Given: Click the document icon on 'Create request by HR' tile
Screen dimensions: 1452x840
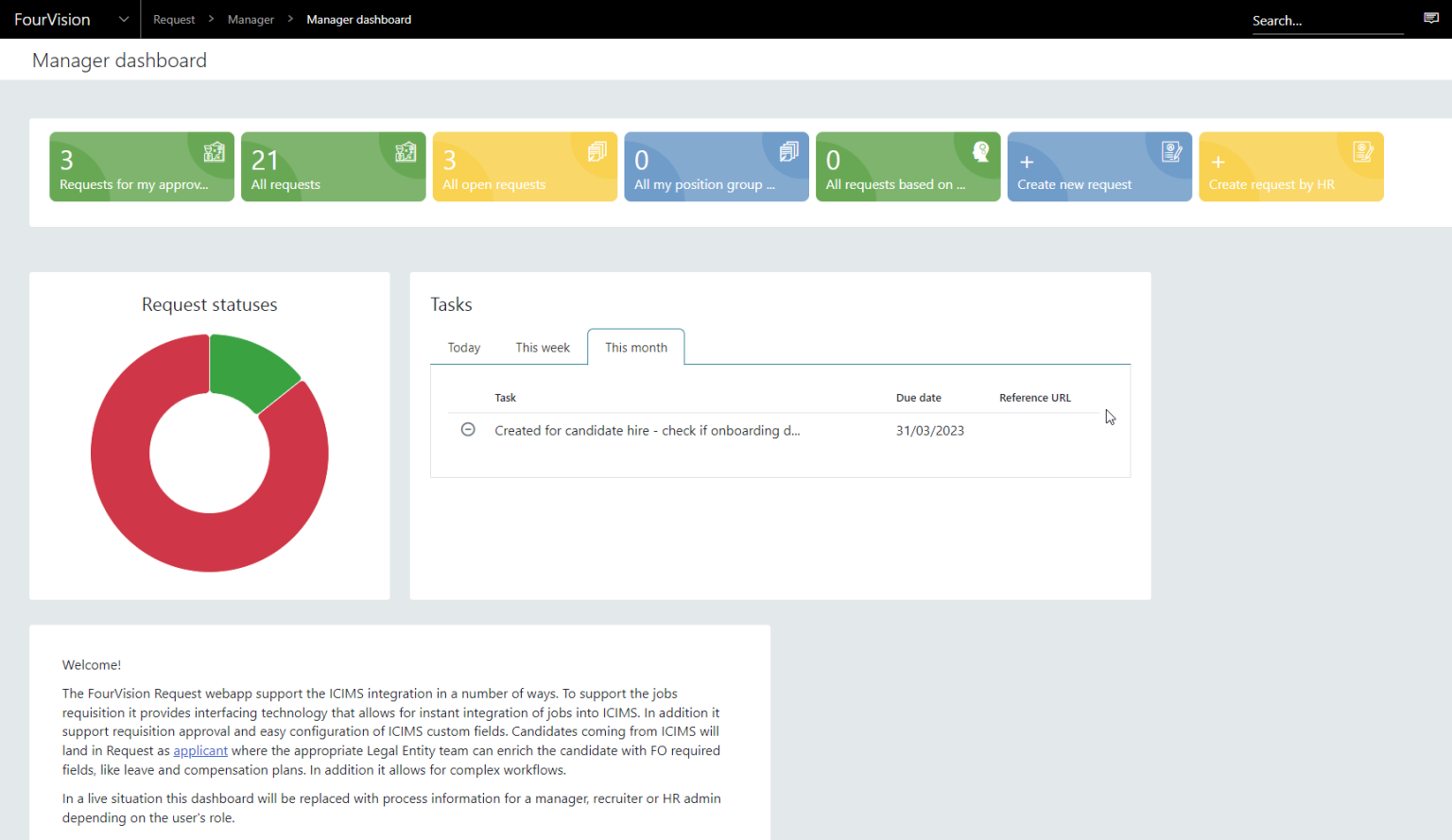Looking at the screenshot, I should pyautogui.click(x=1363, y=150).
